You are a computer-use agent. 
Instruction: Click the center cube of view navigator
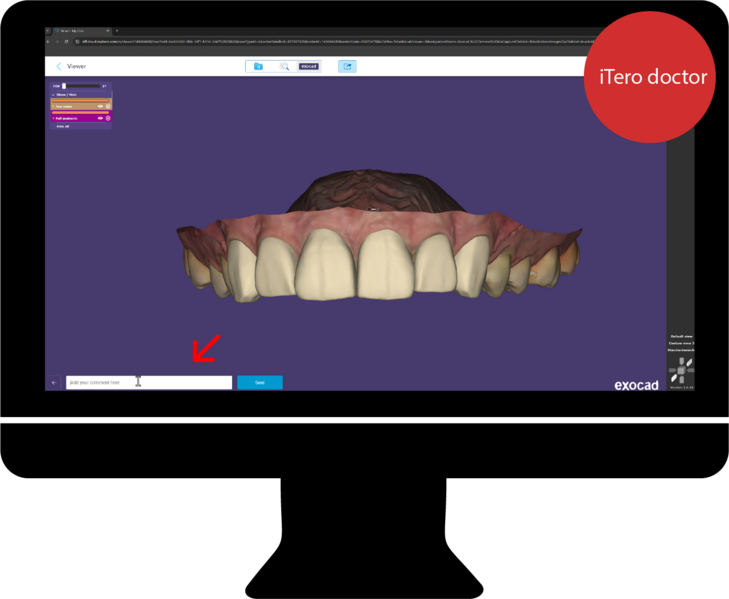click(681, 370)
